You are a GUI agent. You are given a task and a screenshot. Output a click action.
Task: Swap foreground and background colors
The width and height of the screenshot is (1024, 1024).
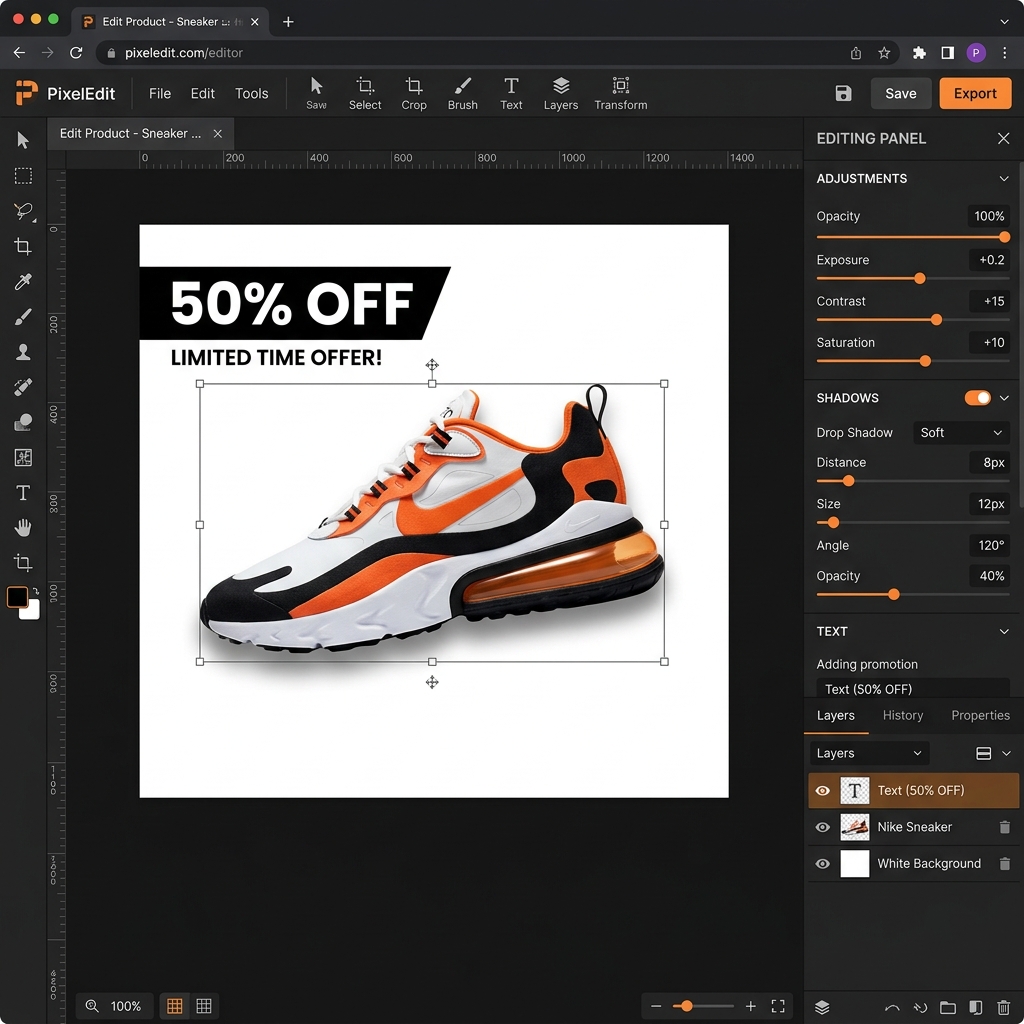(x=35, y=590)
